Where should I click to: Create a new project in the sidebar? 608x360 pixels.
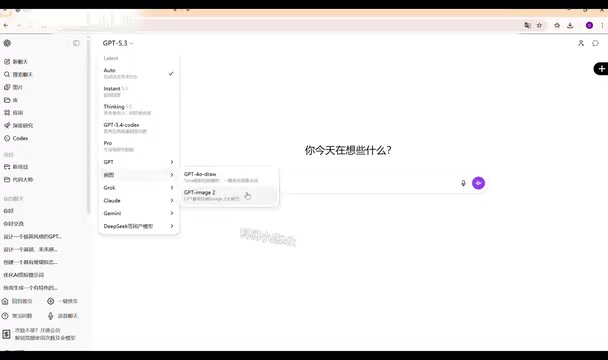(x=16, y=167)
